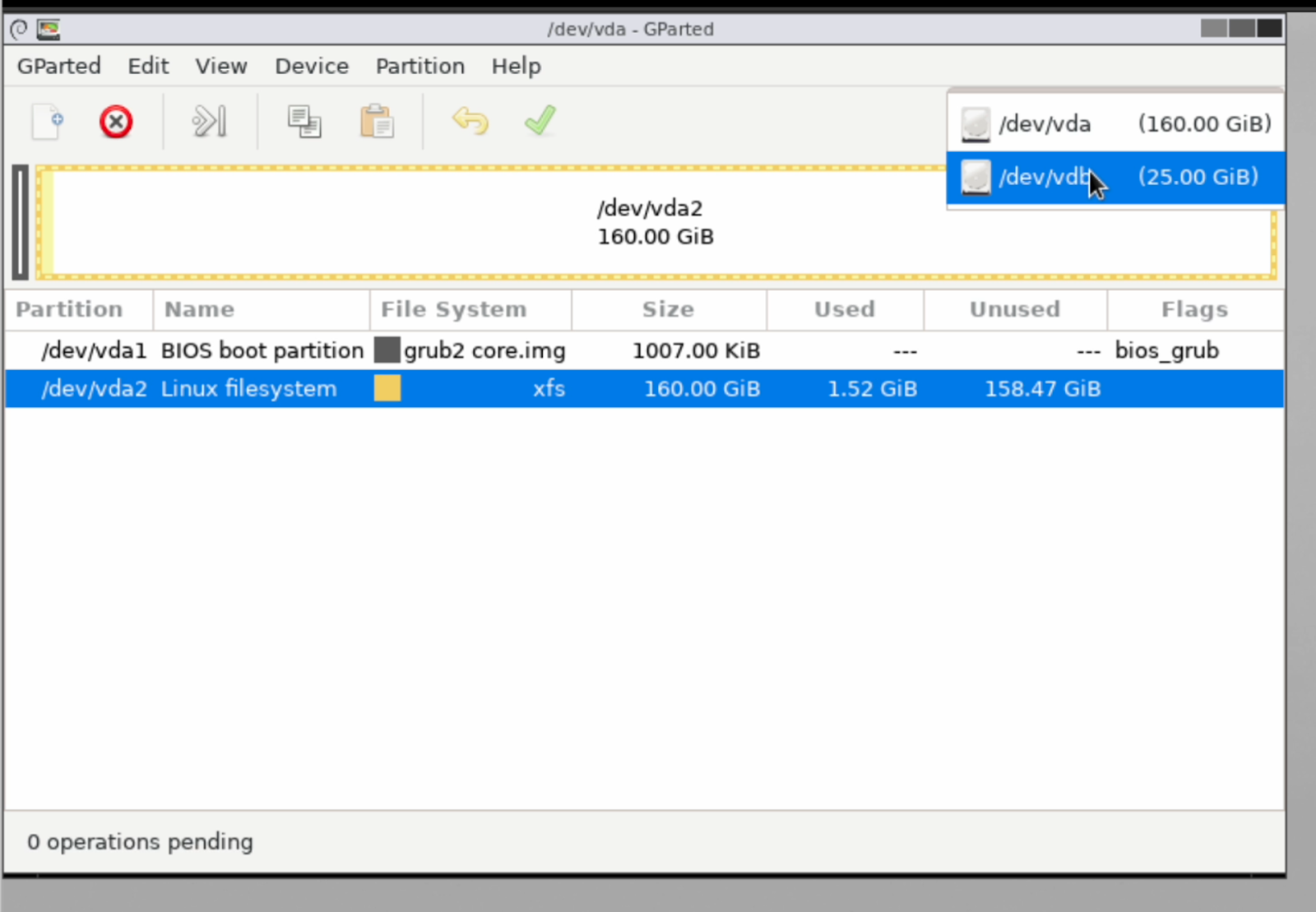Select /dev/vdb (25.00 GiB) from device list

click(x=1115, y=177)
